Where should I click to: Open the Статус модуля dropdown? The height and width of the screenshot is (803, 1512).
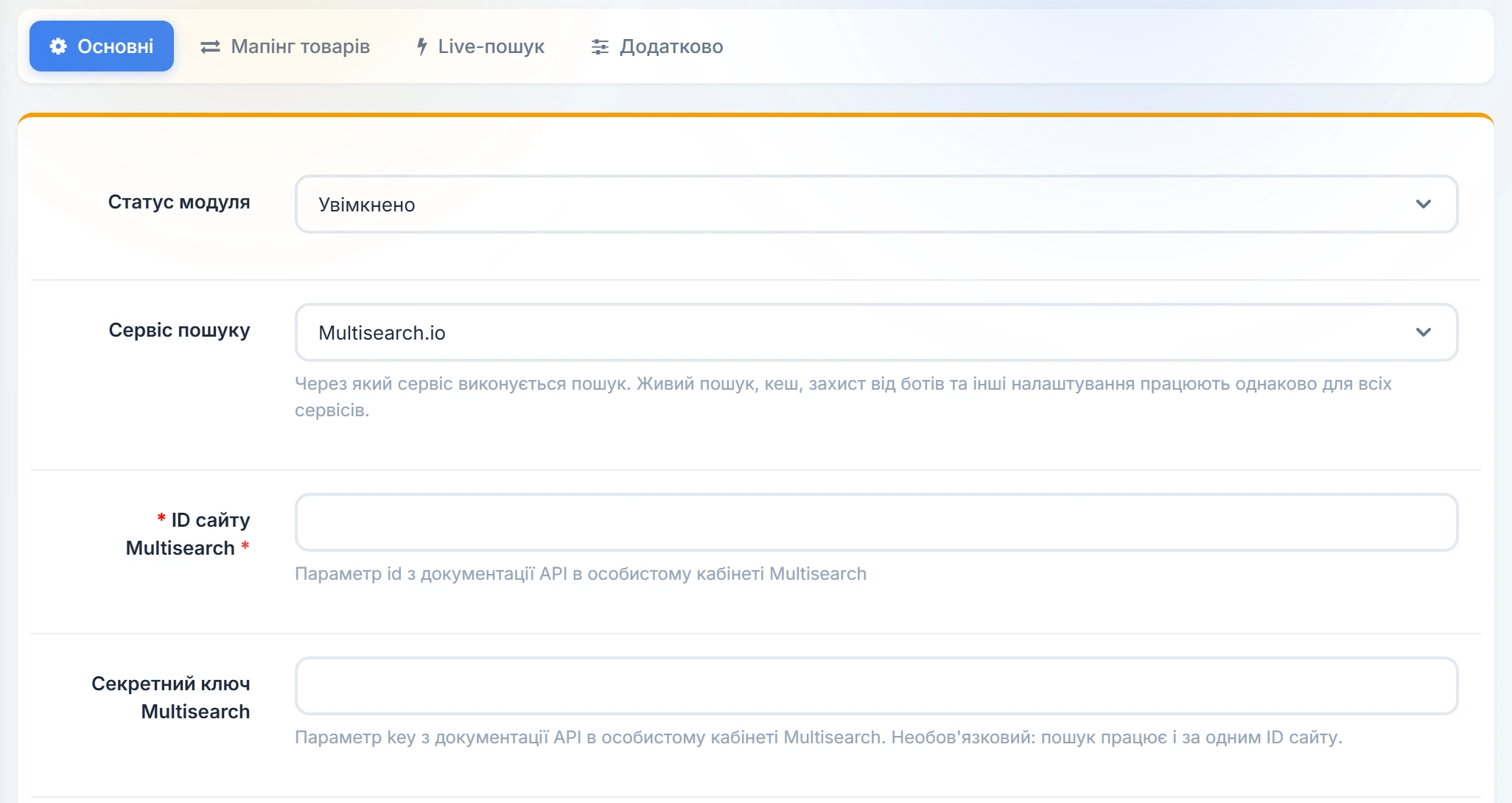tap(876, 204)
